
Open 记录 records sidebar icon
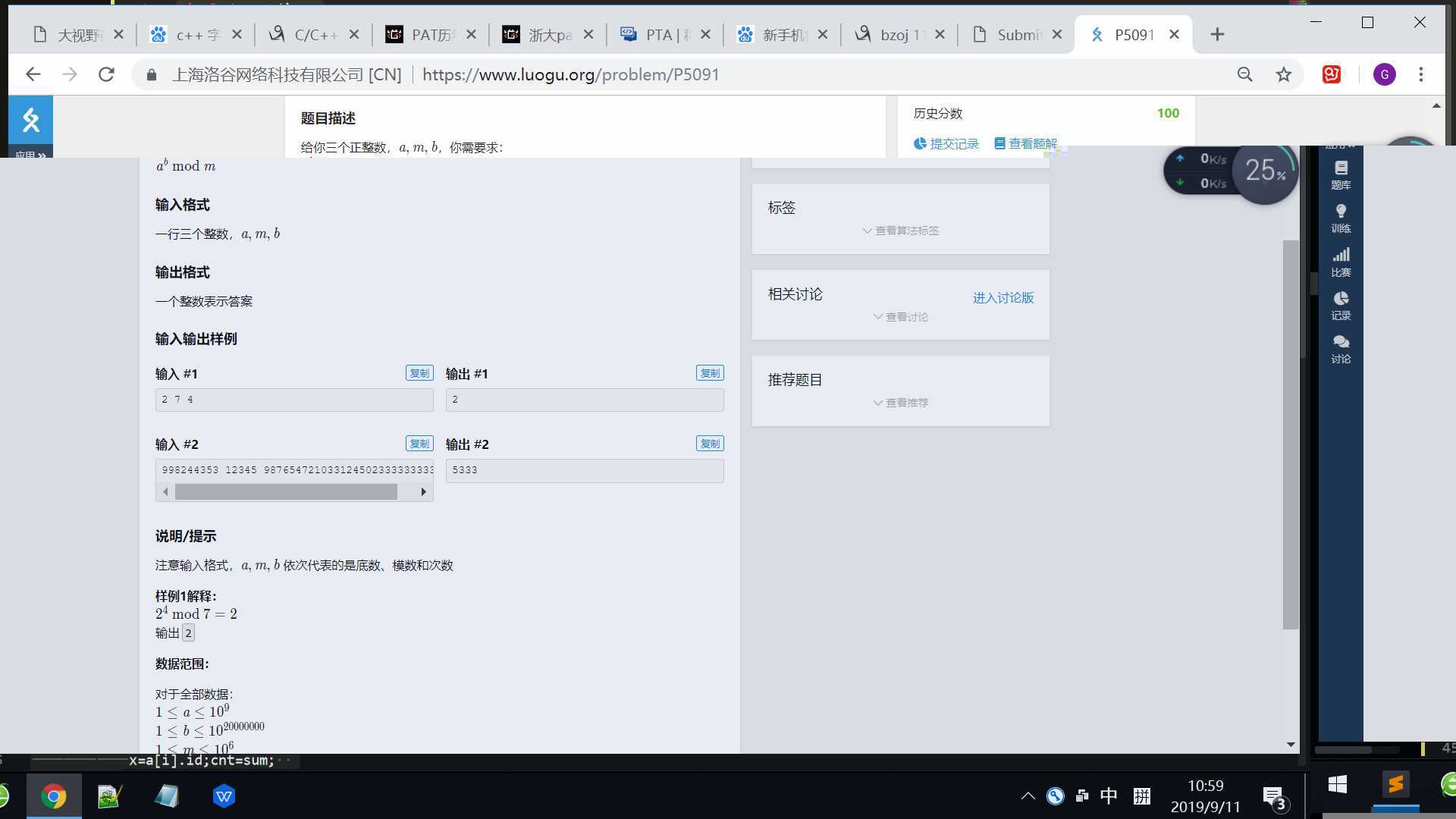[x=1341, y=306]
